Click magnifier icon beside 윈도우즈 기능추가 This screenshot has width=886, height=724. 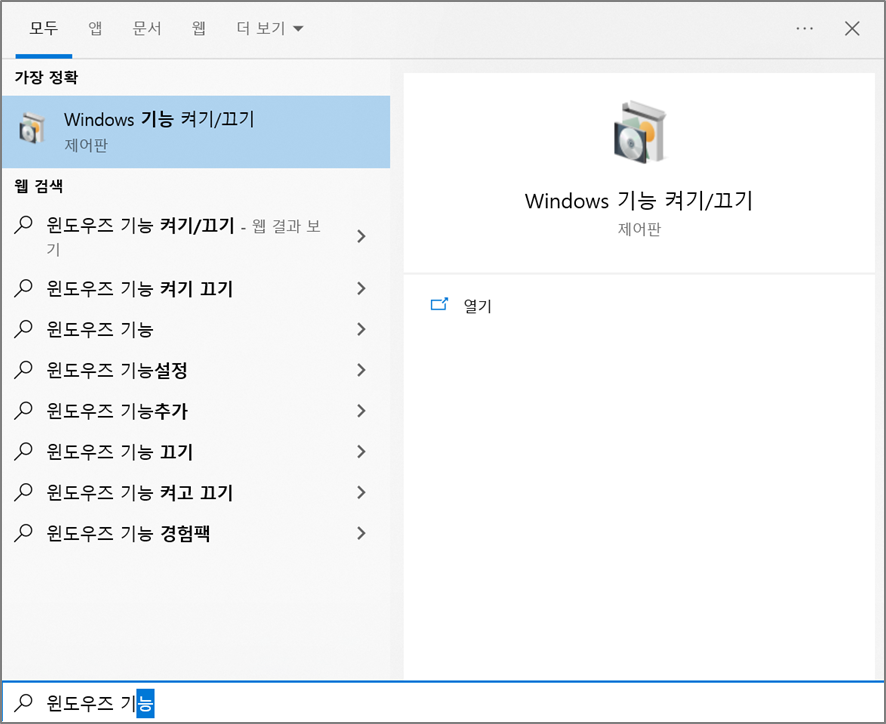[23, 410]
